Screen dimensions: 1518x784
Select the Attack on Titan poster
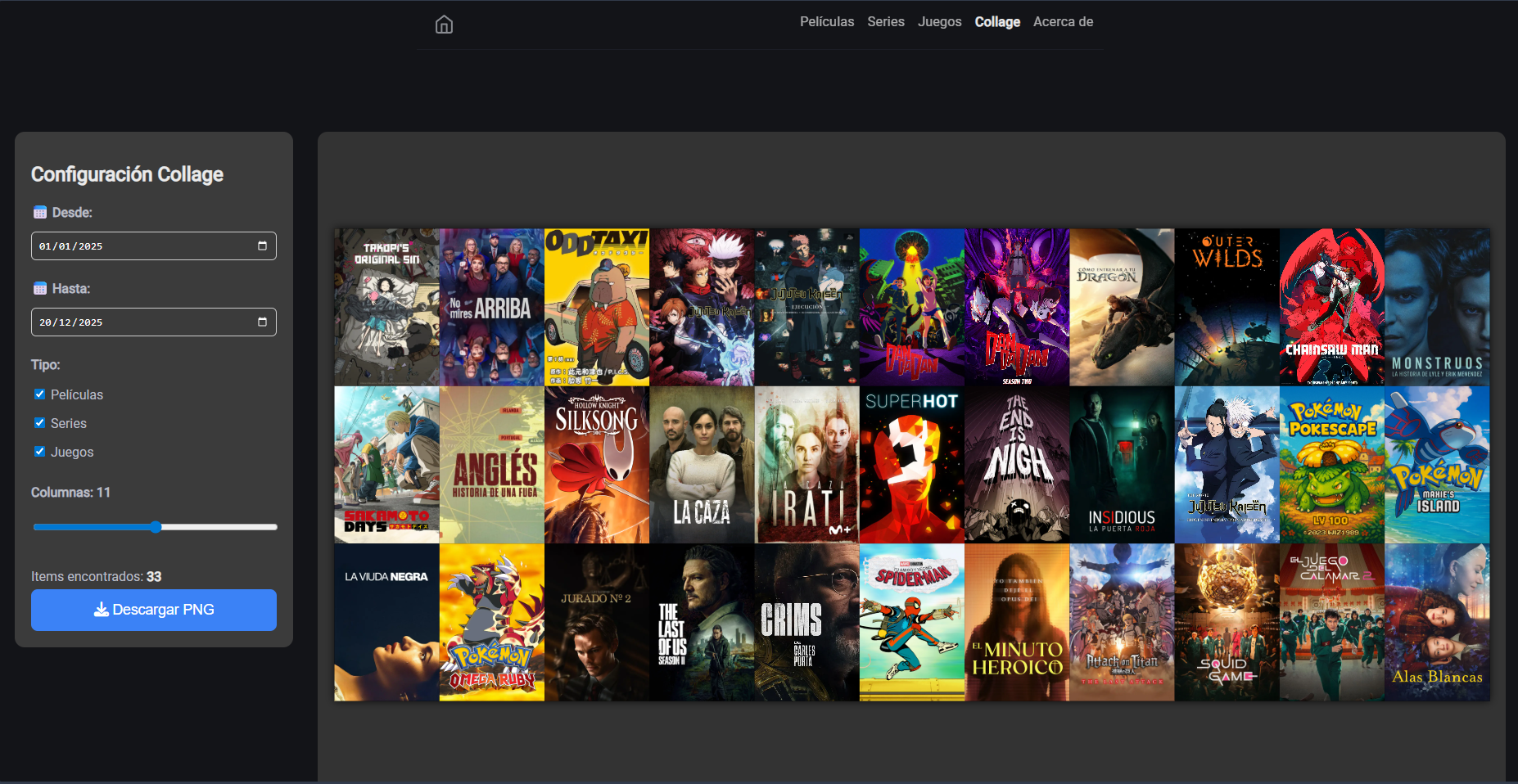tap(1122, 622)
